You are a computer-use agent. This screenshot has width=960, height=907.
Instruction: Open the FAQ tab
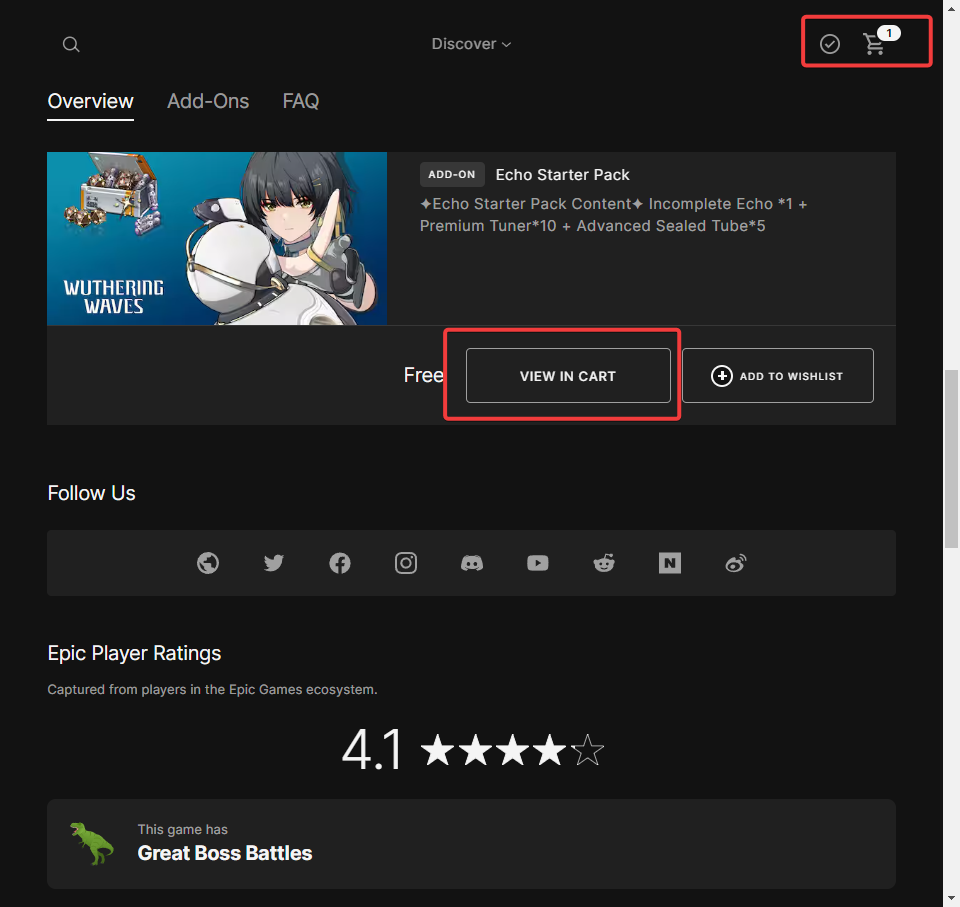[301, 101]
